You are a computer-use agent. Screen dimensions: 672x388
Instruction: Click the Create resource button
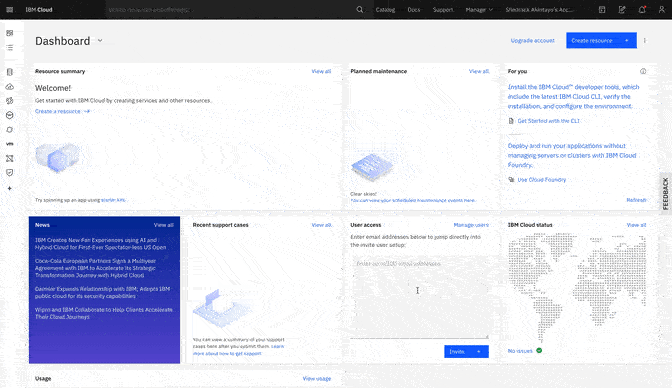(601, 40)
